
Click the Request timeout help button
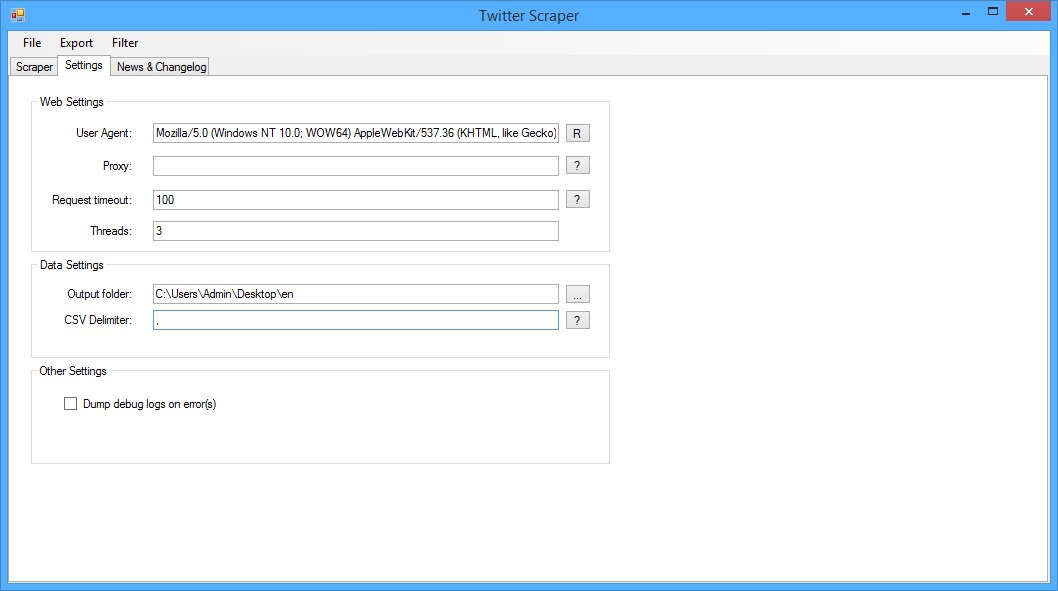tap(577, 199)
